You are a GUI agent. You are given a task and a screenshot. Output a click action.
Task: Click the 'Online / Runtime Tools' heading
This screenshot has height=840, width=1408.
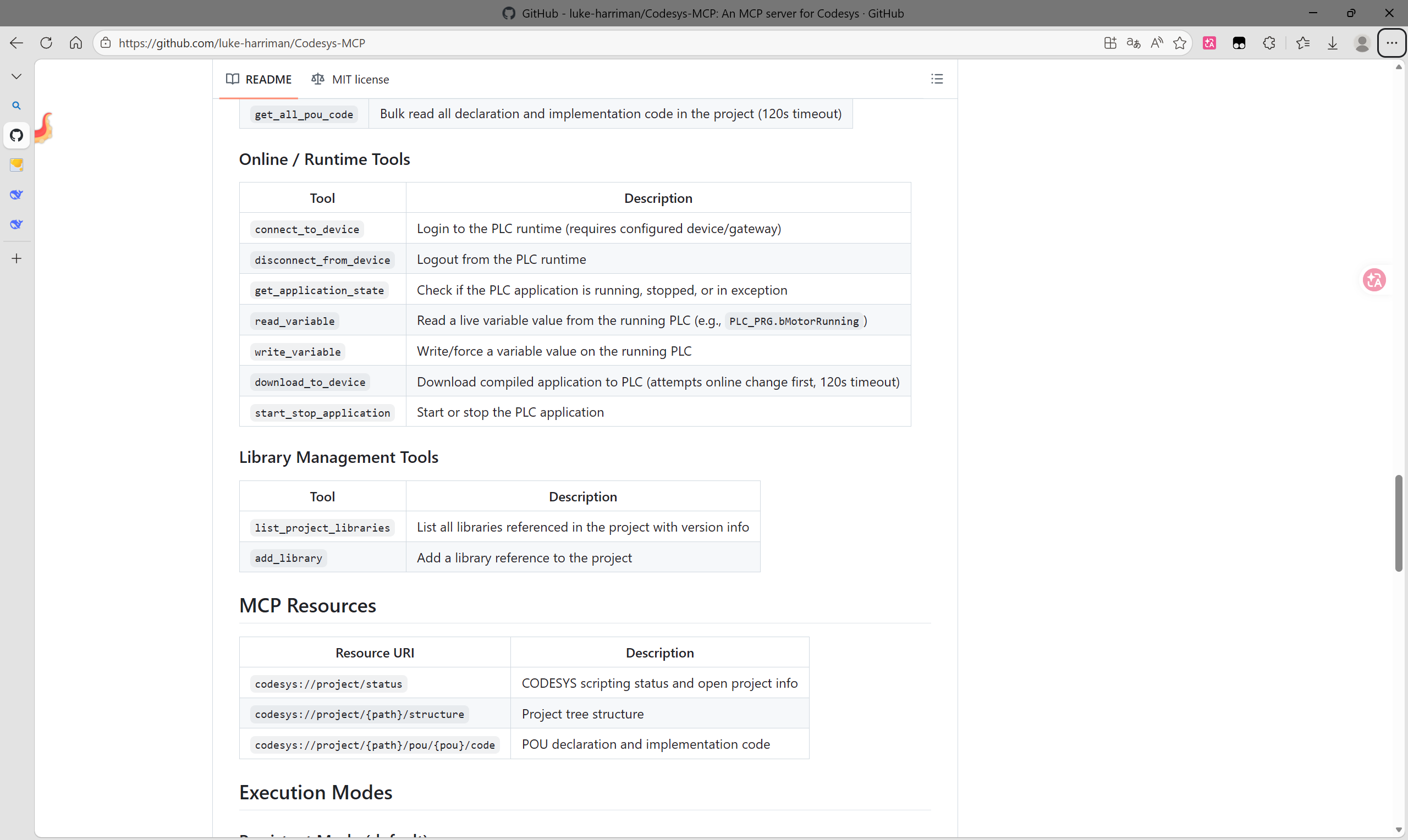coord(324,159)
